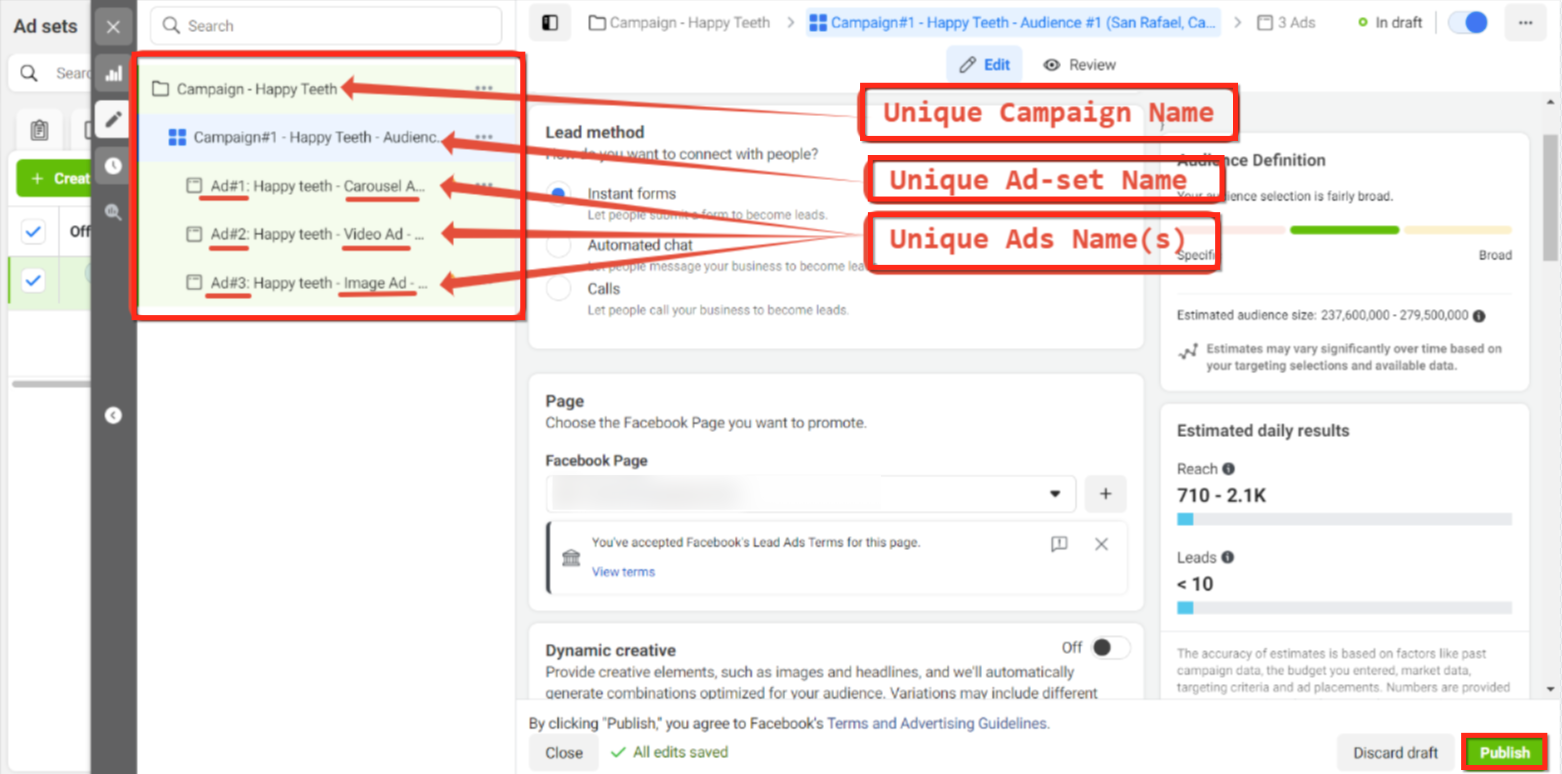1562x774 pixels.
Task: Dismiss the Lead Ads Terms notice
Action: pyautogui.click(x=1101, y=544)
